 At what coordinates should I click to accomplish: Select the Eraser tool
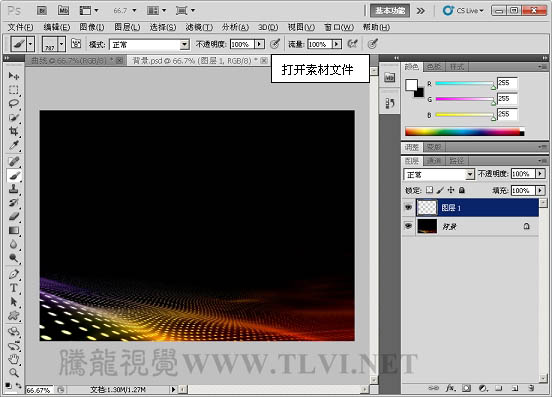(14, 216)
